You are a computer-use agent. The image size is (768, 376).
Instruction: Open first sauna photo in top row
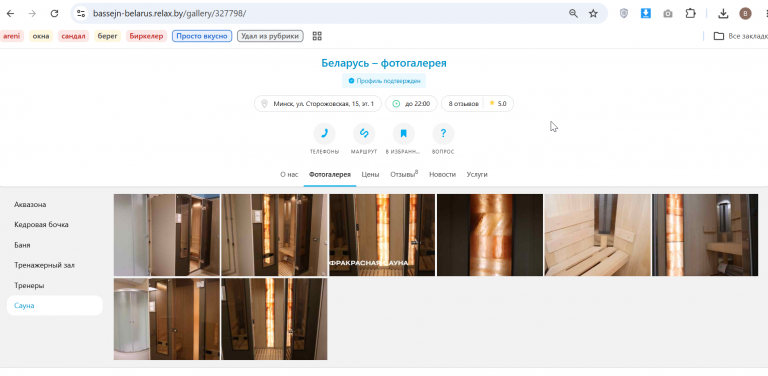click(167, 235)
